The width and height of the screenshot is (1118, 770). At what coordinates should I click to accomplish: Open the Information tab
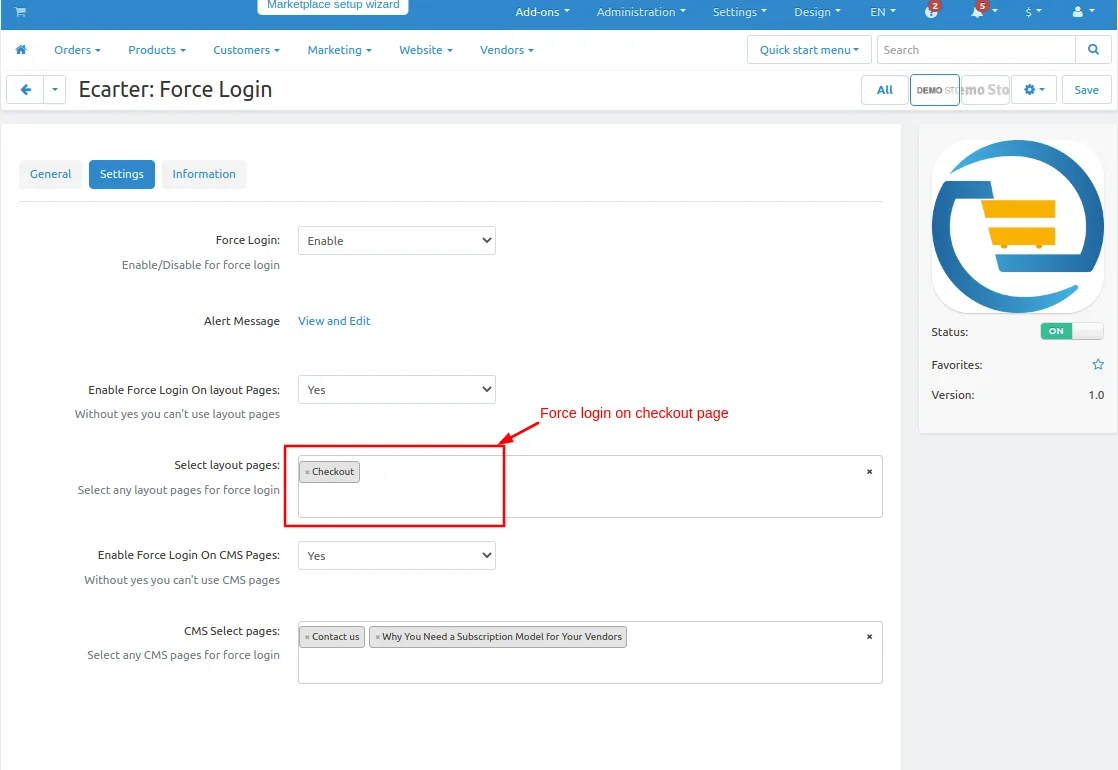point(204,174)
